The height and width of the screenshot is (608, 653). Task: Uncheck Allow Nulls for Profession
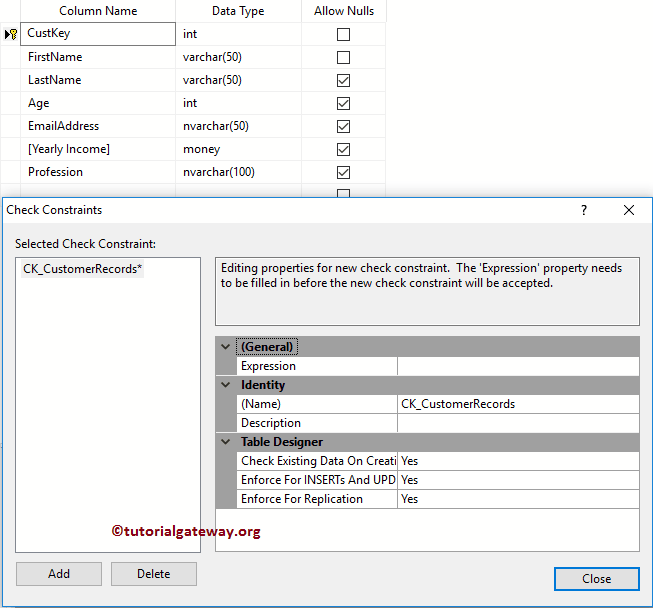[x=343, y=172]
